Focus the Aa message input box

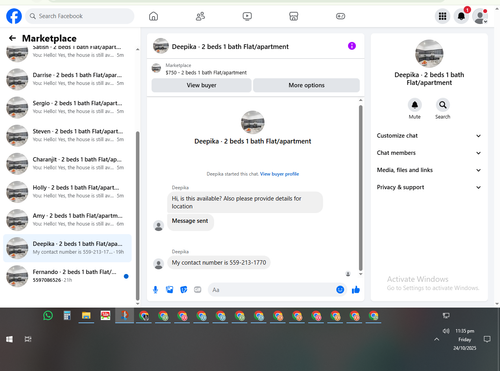pos(272,290)
